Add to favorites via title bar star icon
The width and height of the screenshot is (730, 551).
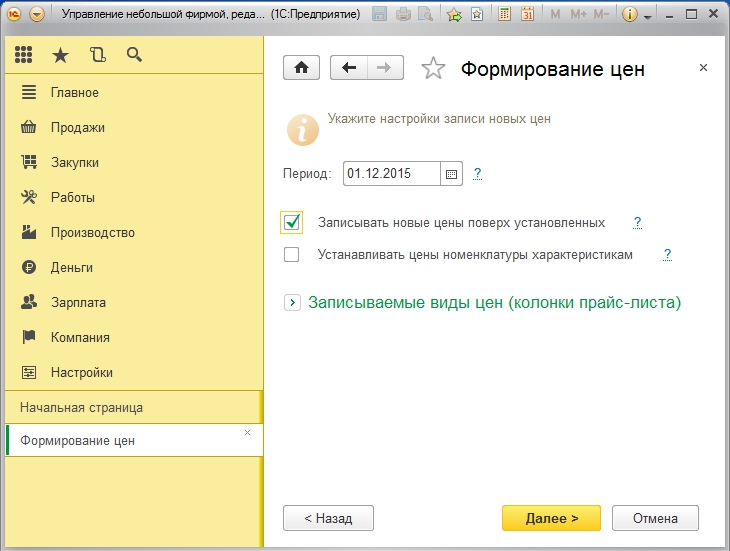pos(454,14)
